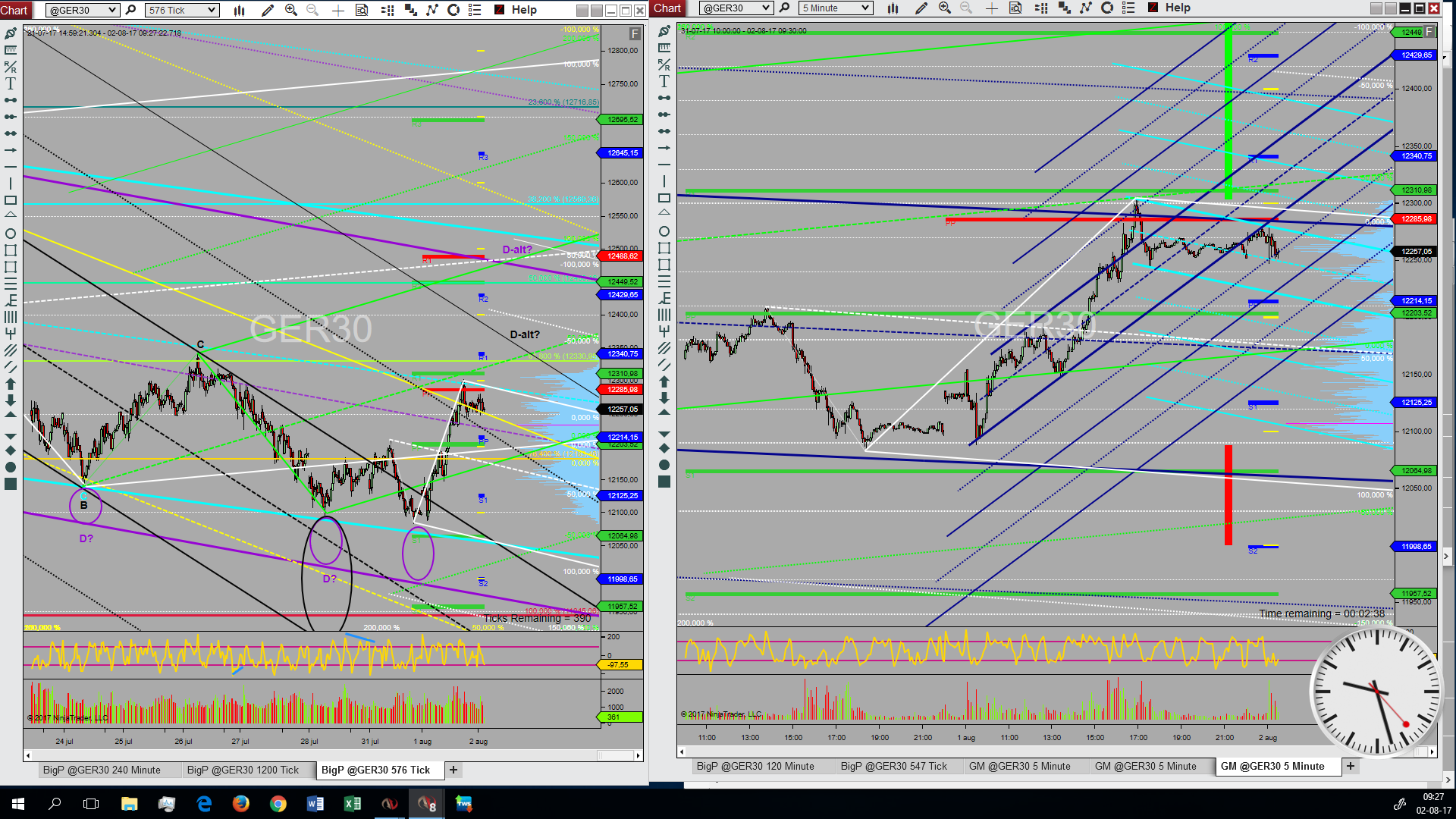Toggle F button on right chart corner
Viewport: 1456px width, 819px height.
coord(1429,31)
